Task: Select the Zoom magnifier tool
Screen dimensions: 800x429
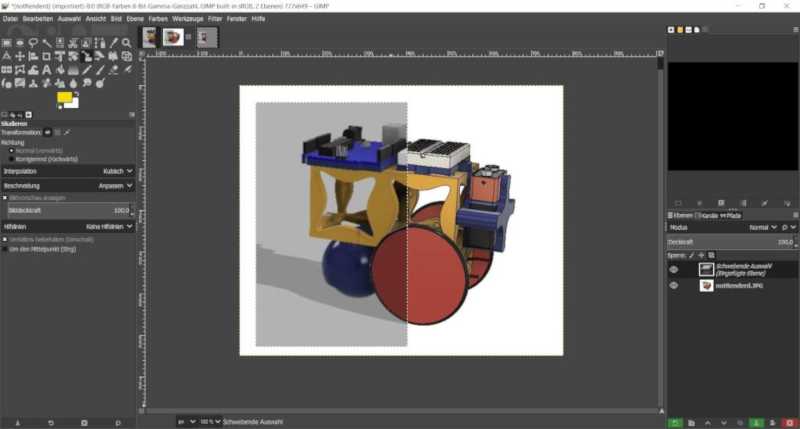Action: point(127,43)
